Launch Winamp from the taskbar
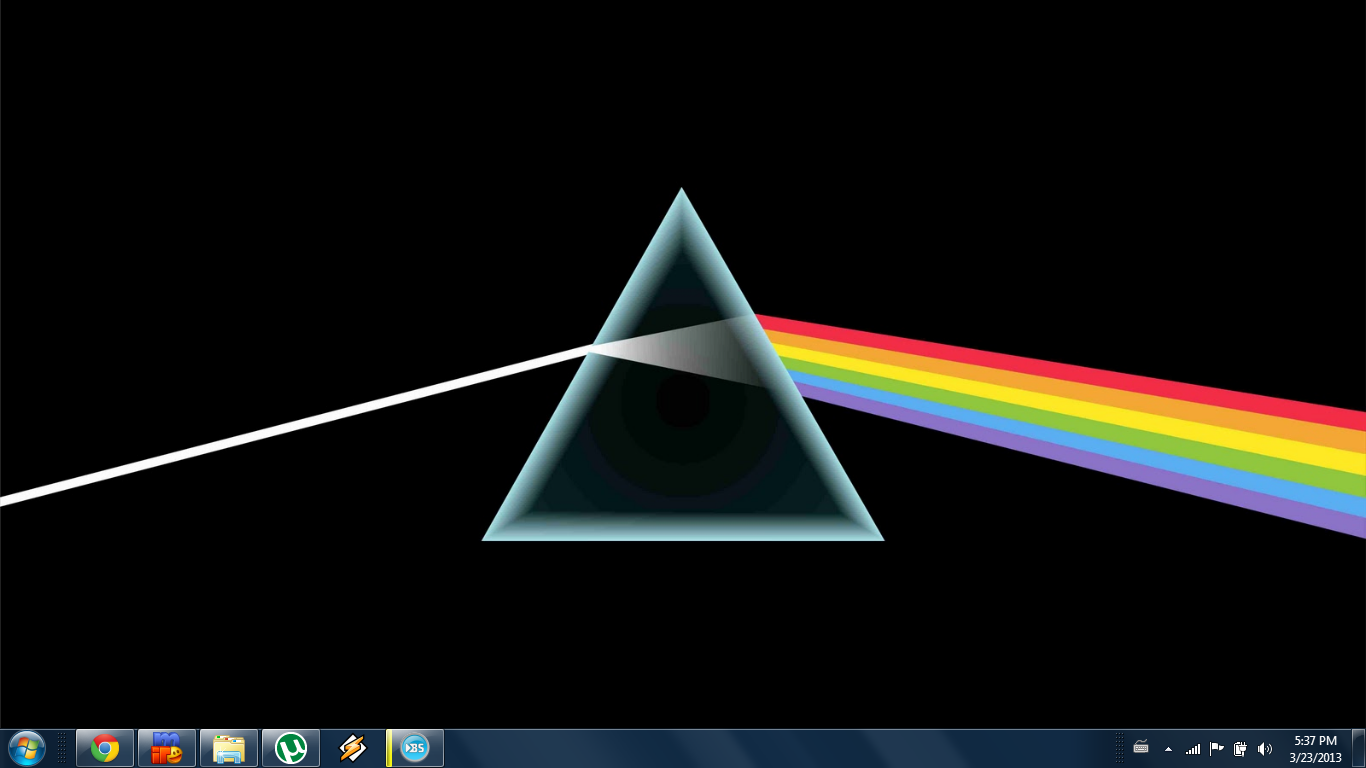1366x768 pixels. point(353,748)
